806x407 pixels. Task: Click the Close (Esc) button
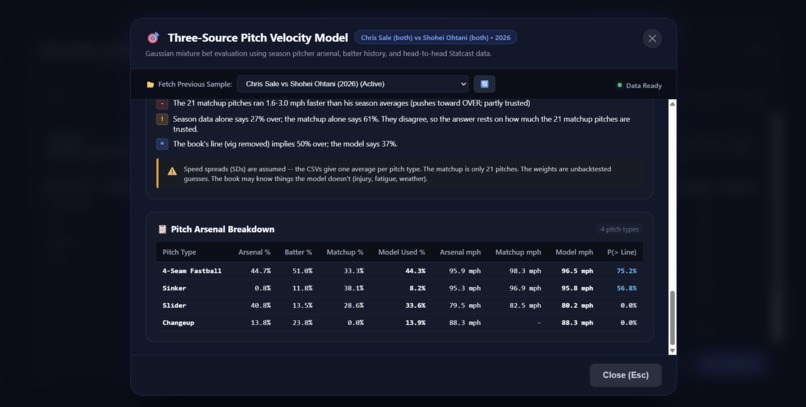pos(626,375)
